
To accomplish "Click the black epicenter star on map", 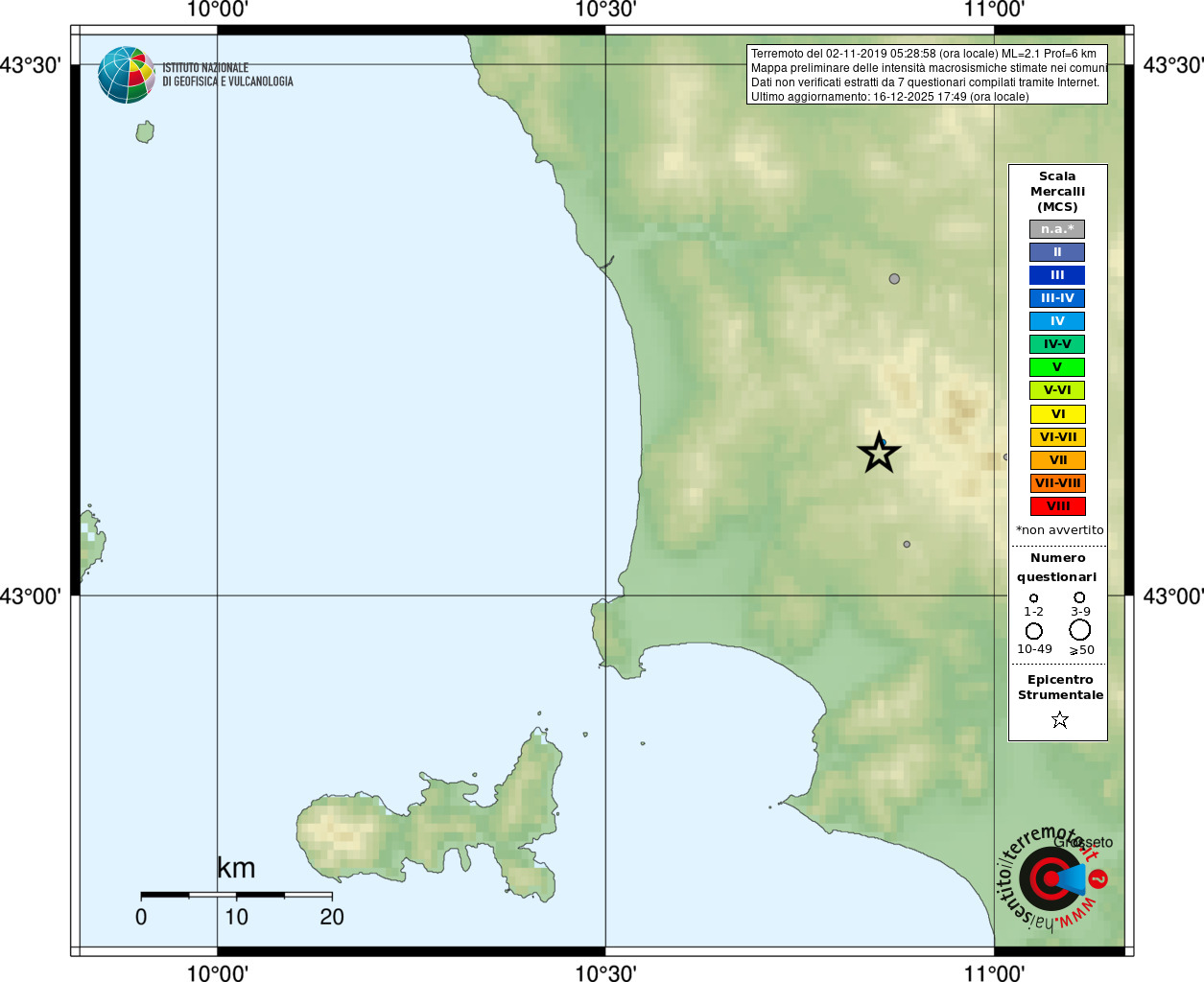I will pos(879,453).
